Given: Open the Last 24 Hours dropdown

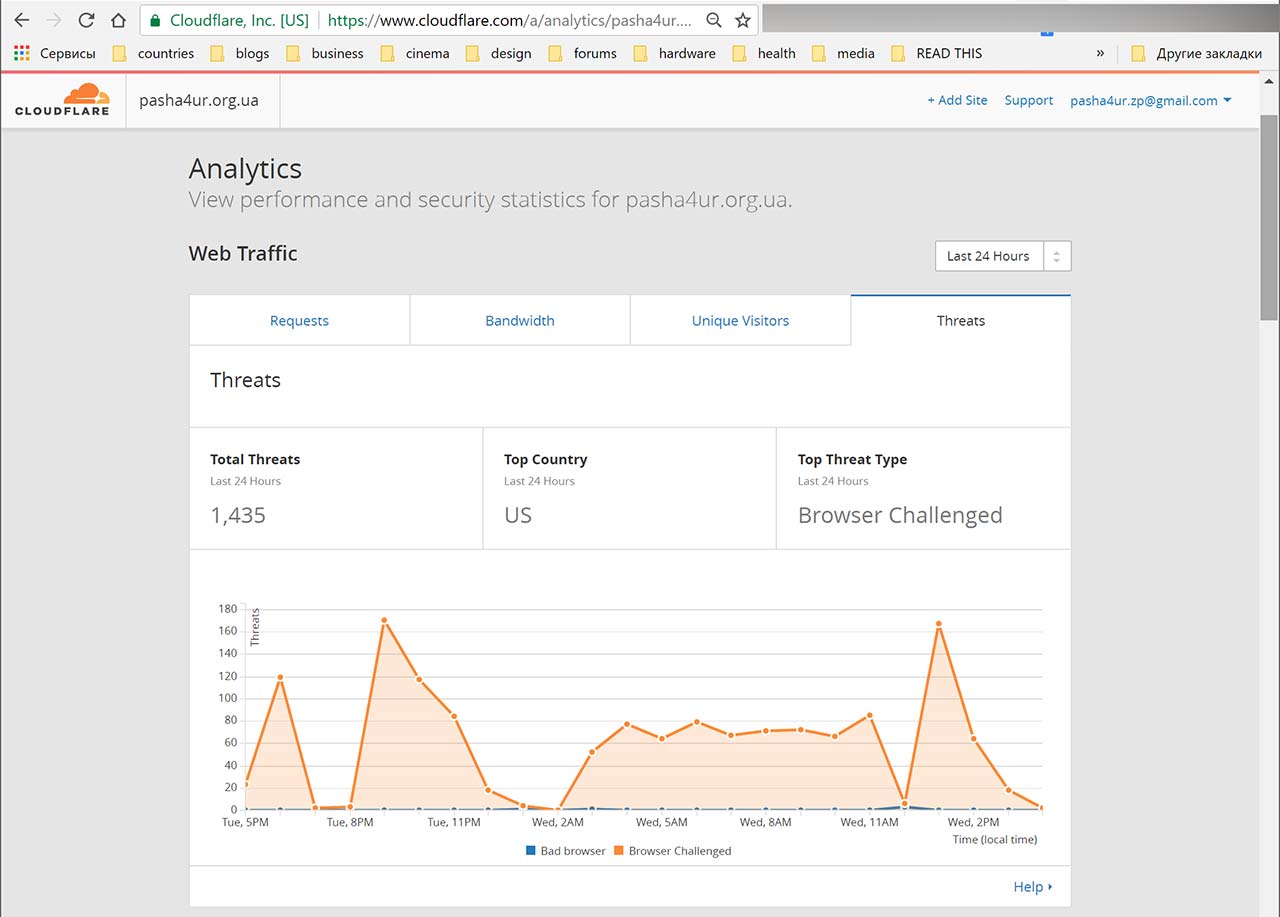Looking at the screenshot, I should 1003,256.
